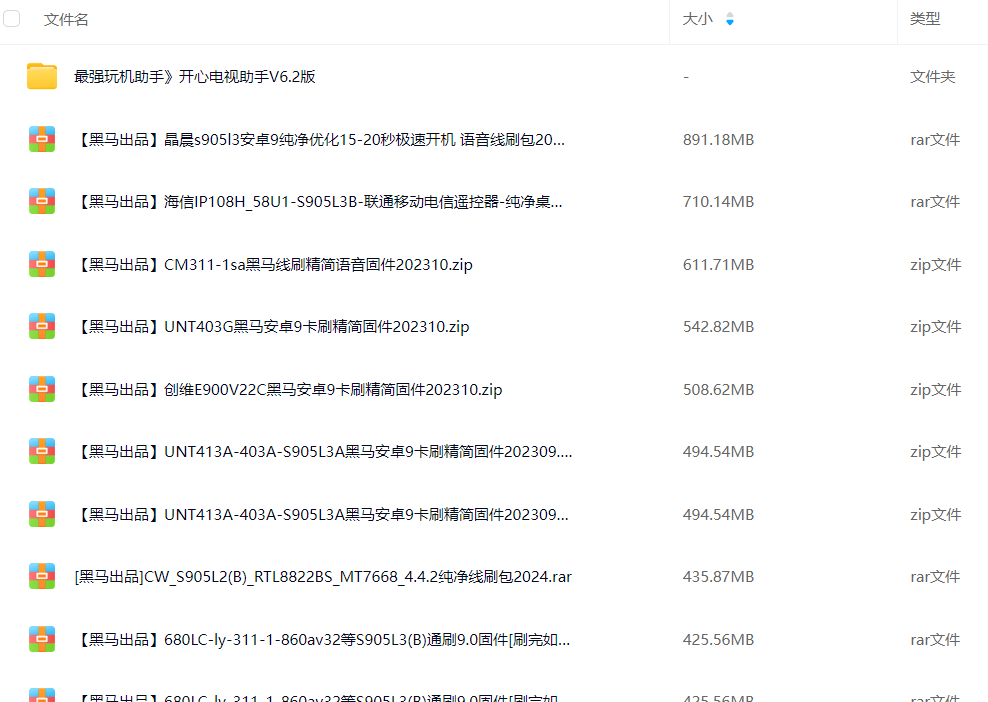Select the zip icon for UNT403G firmware
988x702 pixels.
42,327
